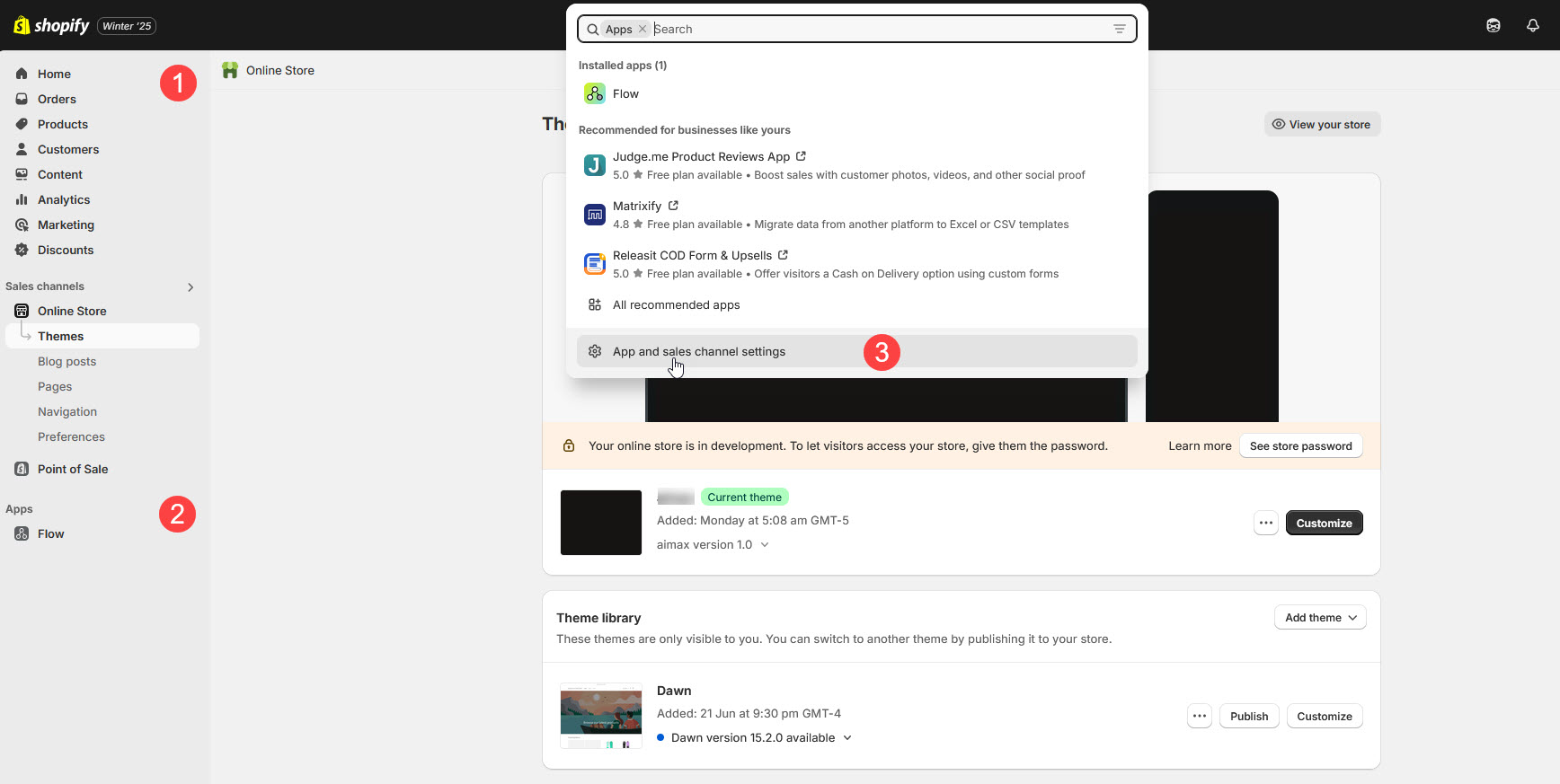Click the Winter '25 edition badge
Screen dimensions: 1560x784
[127, 26]
